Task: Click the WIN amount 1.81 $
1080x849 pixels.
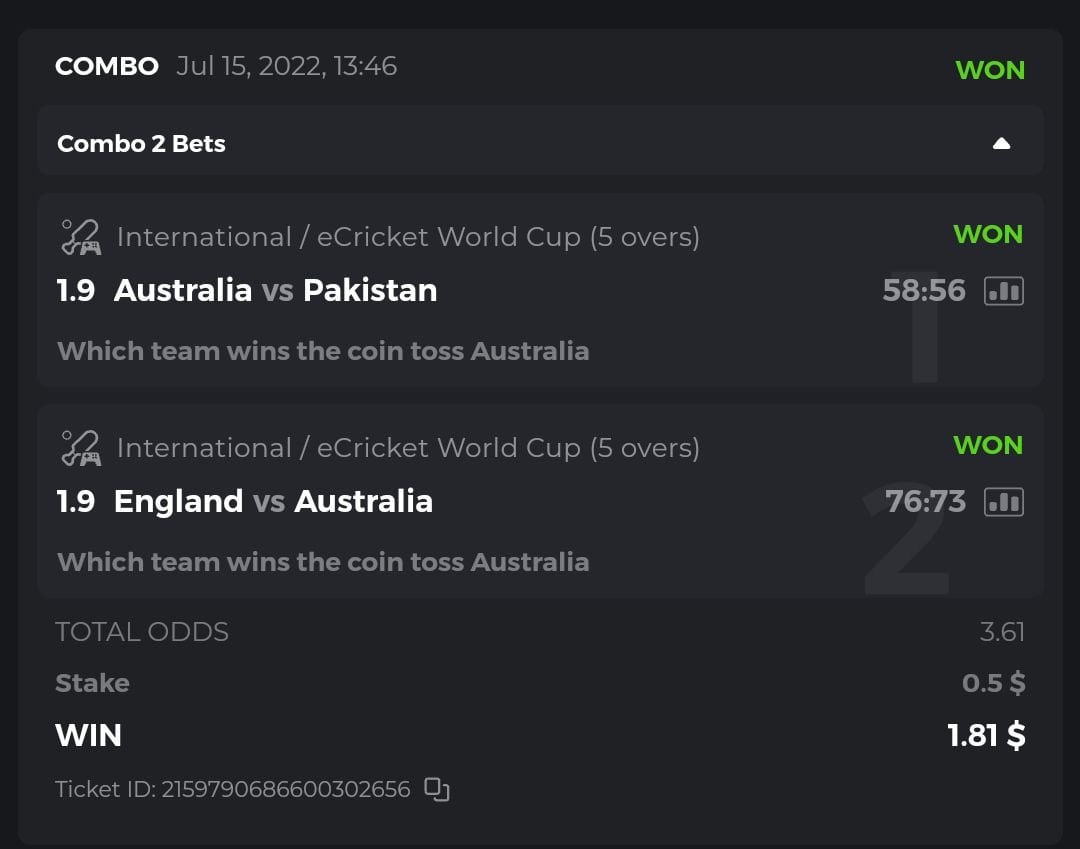Action: click(x=986, y=735)
